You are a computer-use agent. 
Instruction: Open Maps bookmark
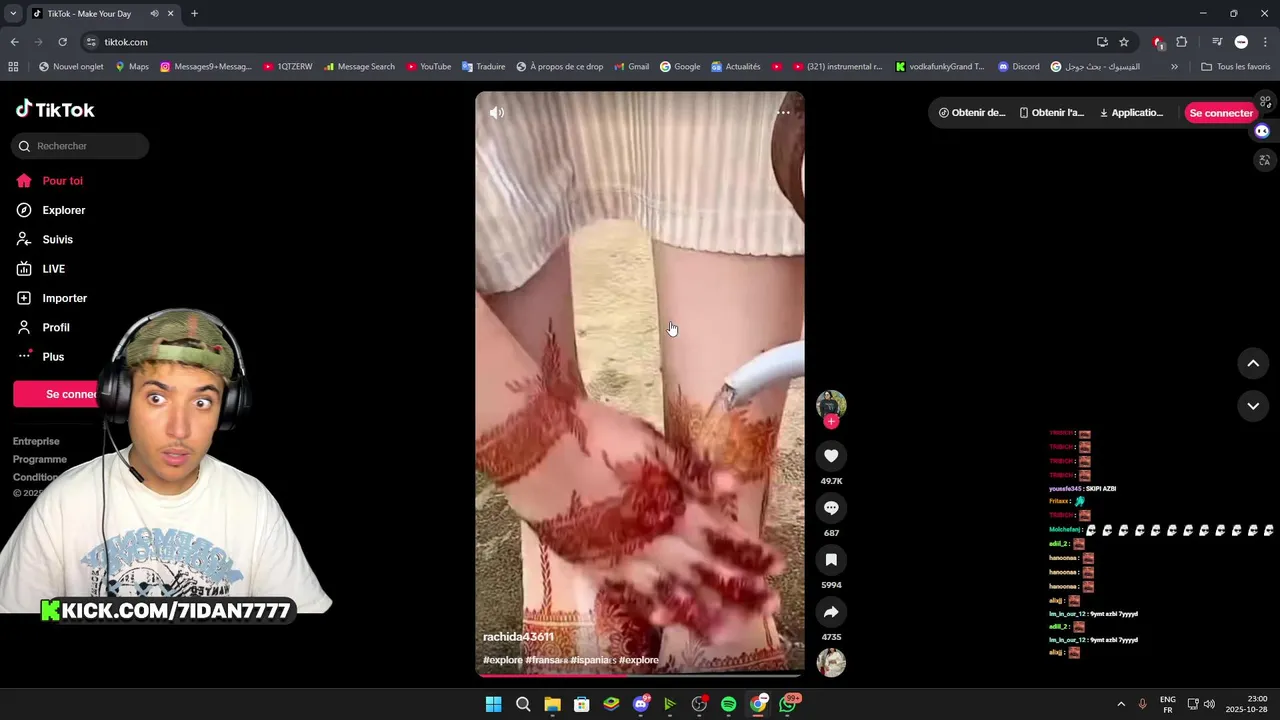point(132,67)
